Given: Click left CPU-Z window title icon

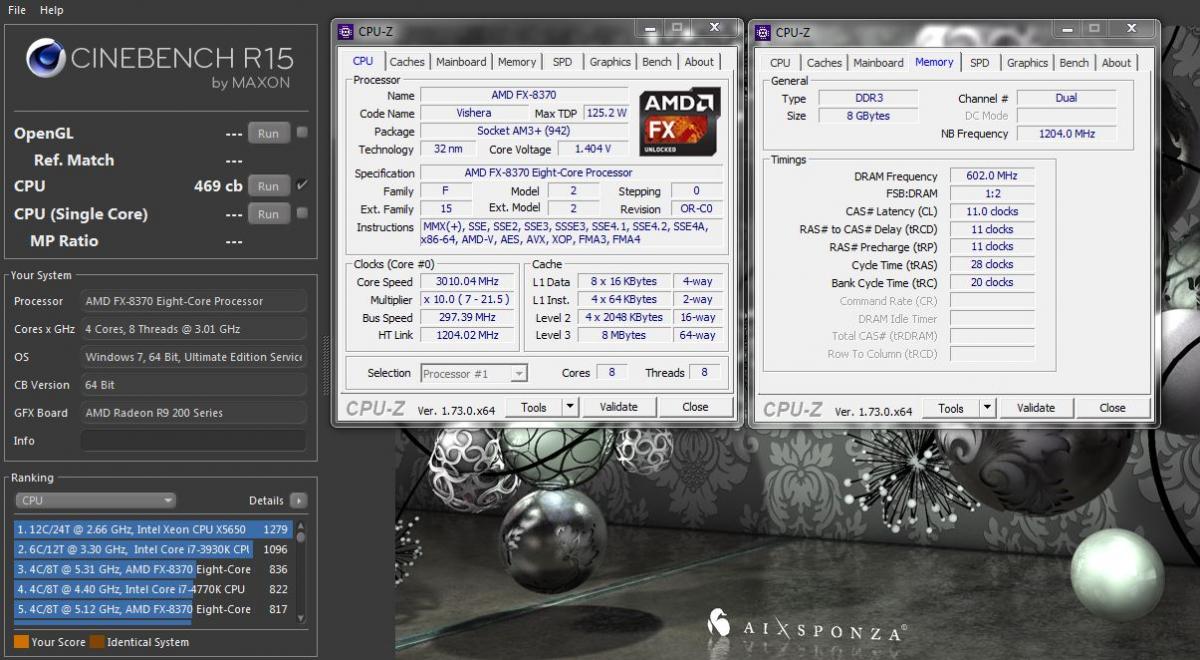Looking at the screenshot, I should (346, 31).
